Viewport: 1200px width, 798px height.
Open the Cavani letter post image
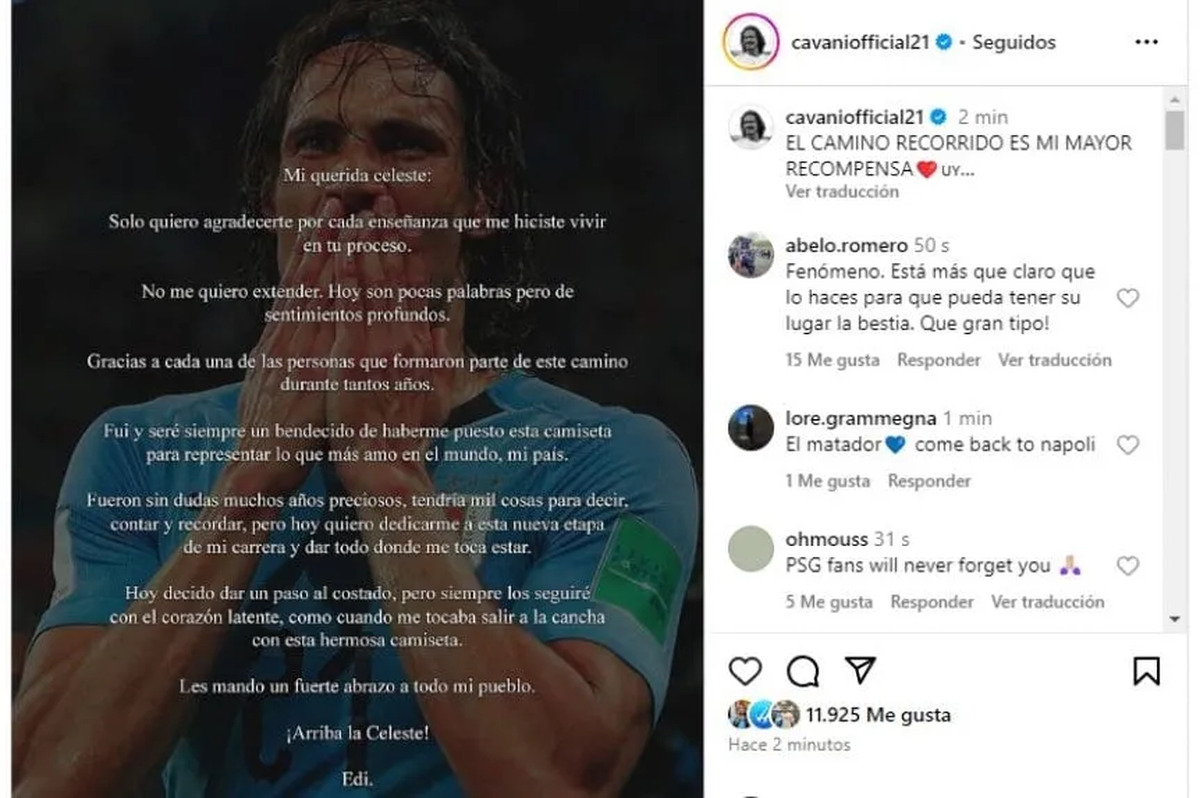[357, 399]
